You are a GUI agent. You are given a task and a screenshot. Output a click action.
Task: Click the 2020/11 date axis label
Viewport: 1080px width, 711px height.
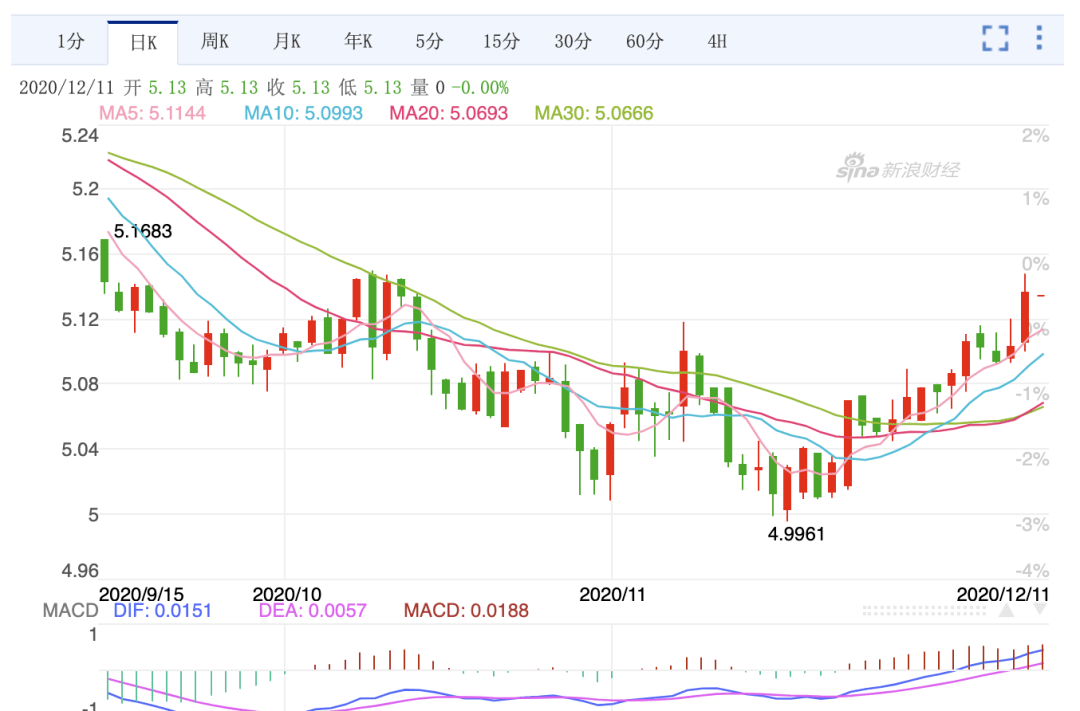612,594
